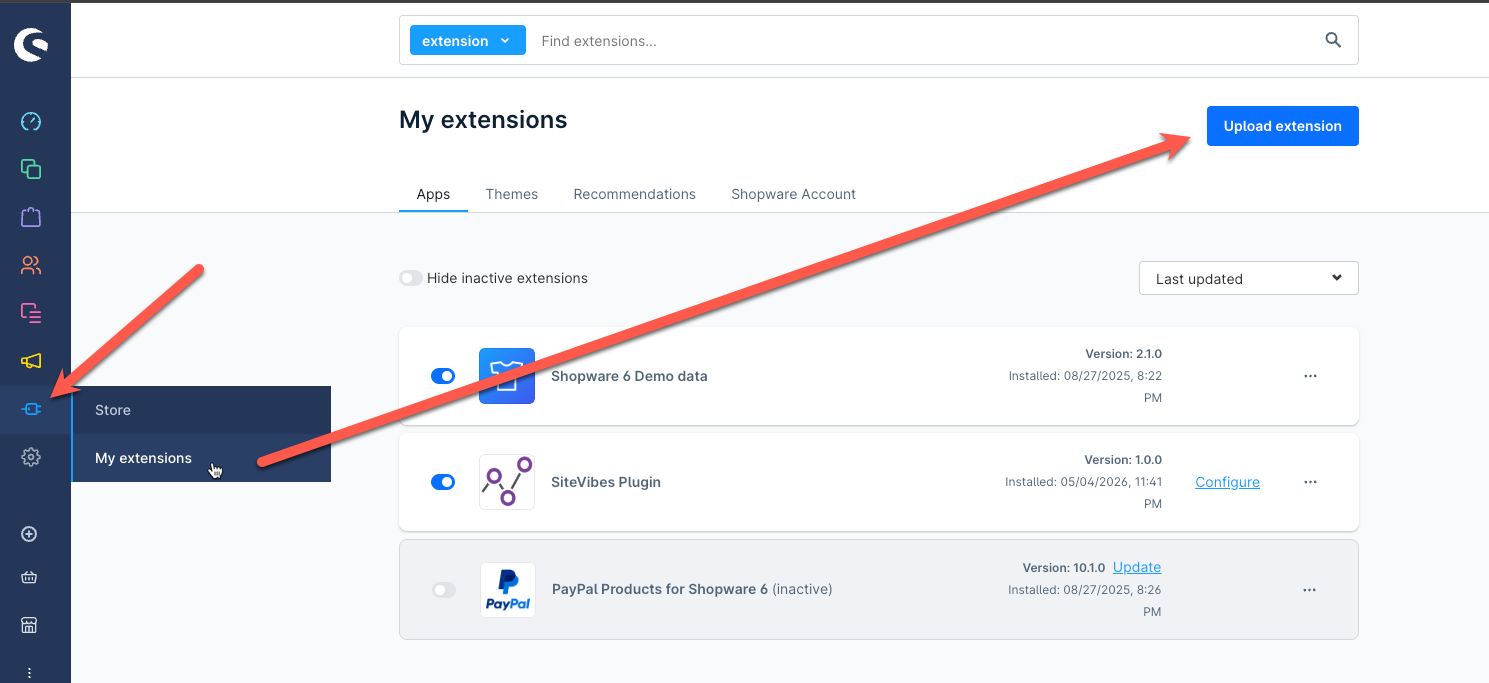Open the Content layout icon in sidebar

(x=31, y=313)
